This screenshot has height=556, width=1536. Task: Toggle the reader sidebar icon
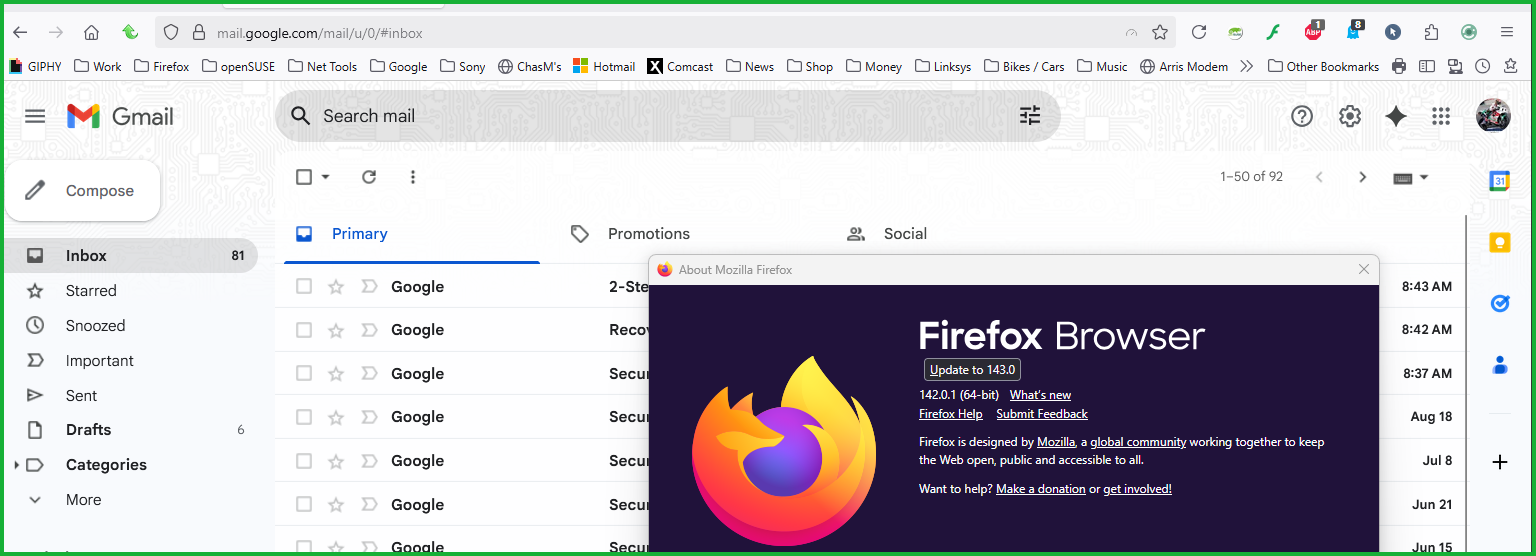[1427, 66]
